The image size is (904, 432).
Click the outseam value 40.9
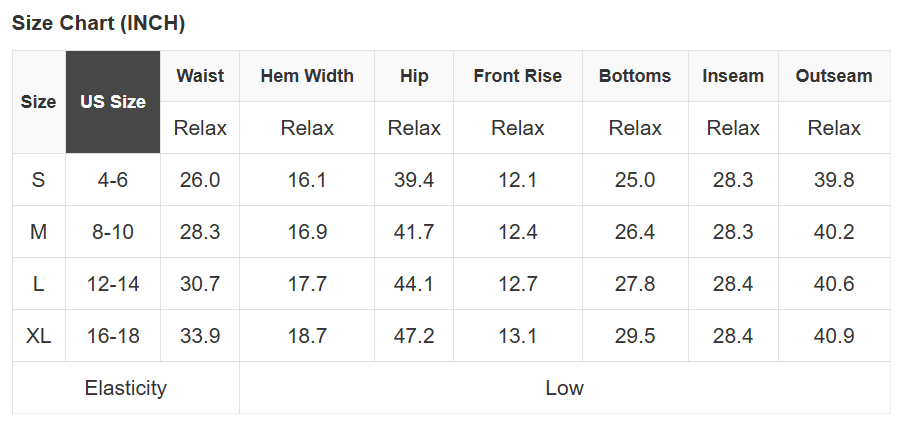pyautogui.click(x=834, y=336)
